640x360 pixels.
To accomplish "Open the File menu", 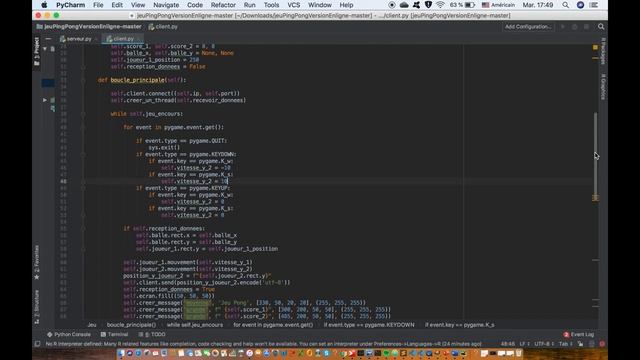I will click(x=98, y=5).
